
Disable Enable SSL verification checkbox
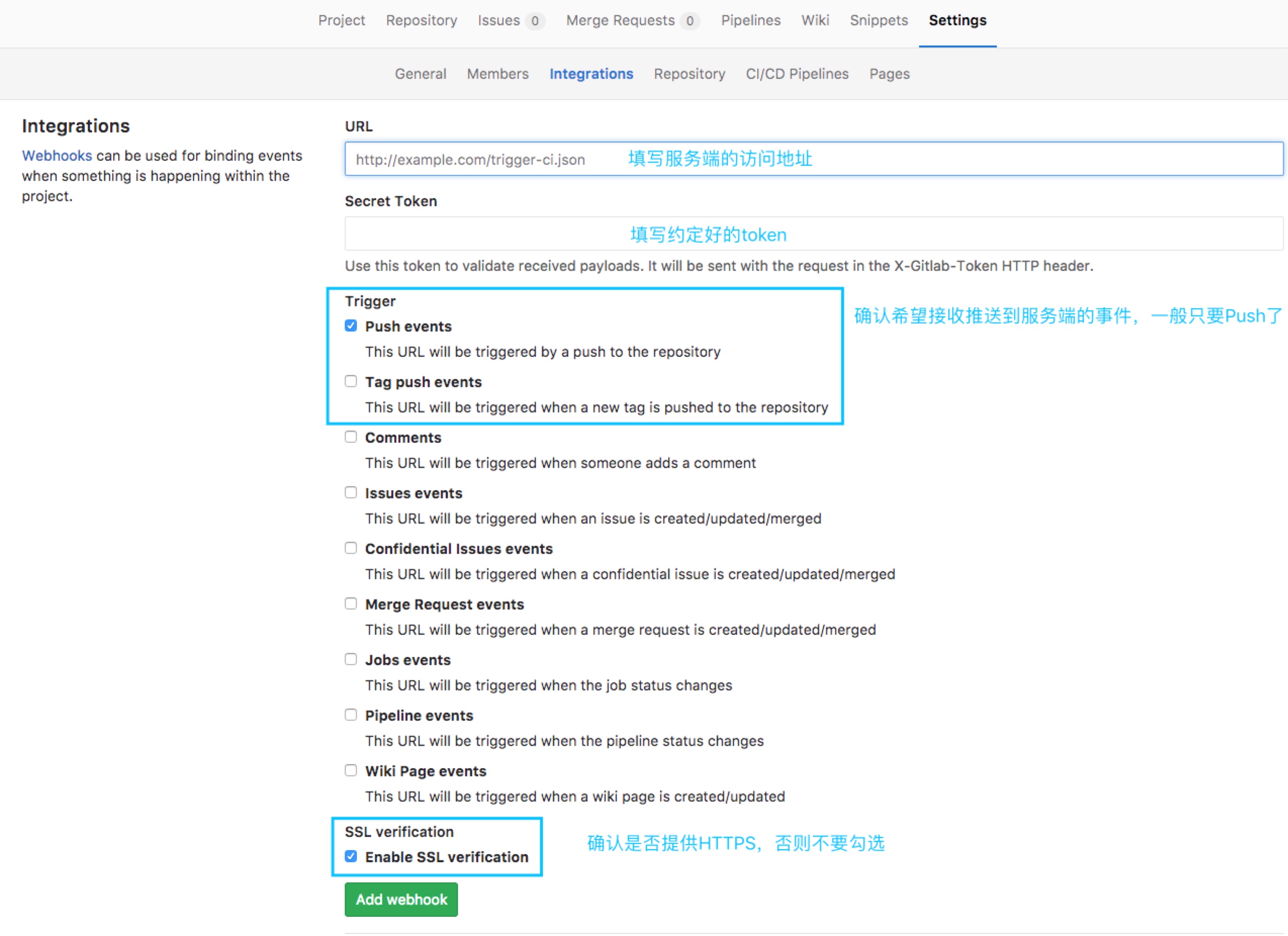351,857
